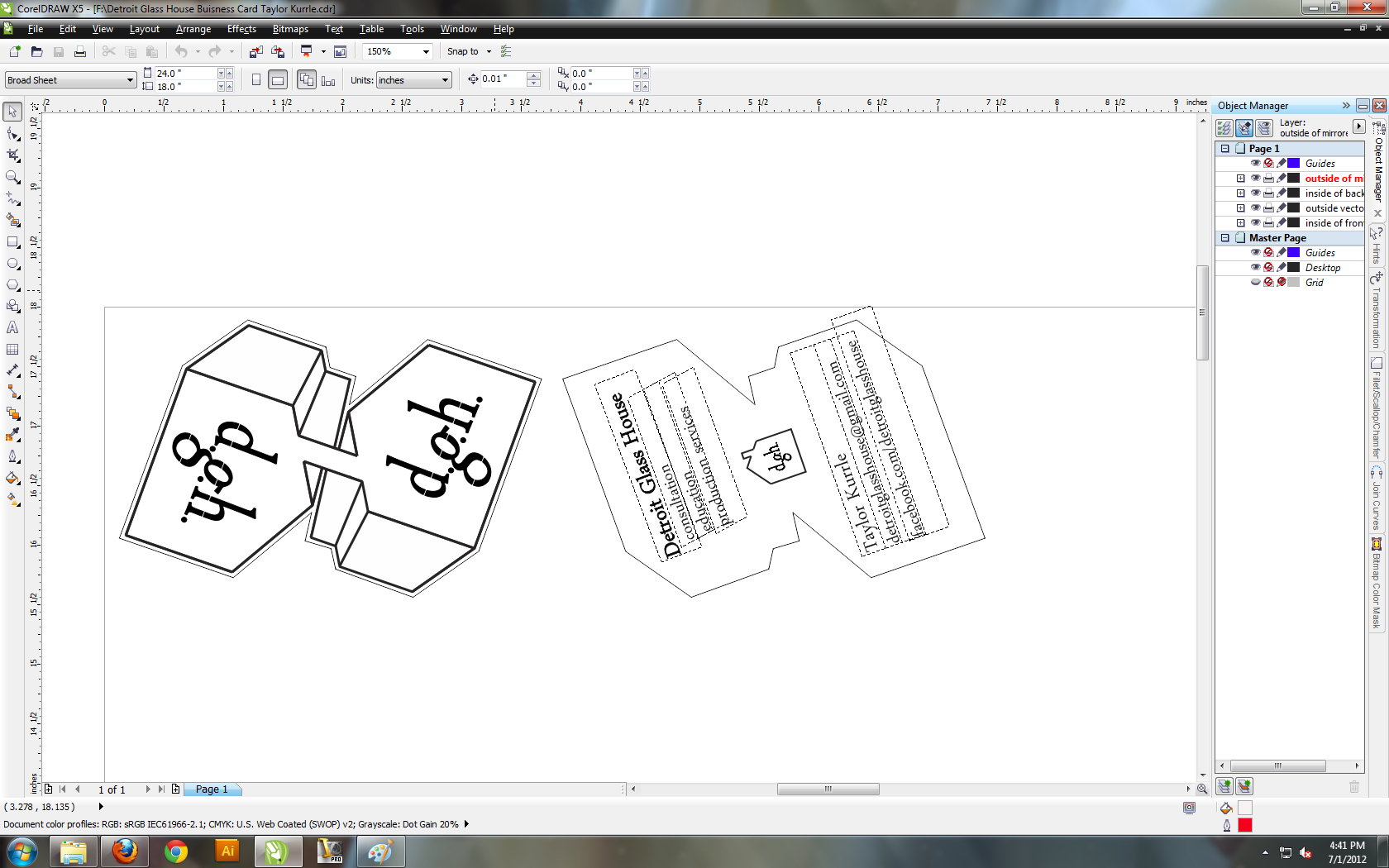Select the Shape tool
Screen dimensions: 1389x868
[x=12, y=134]
